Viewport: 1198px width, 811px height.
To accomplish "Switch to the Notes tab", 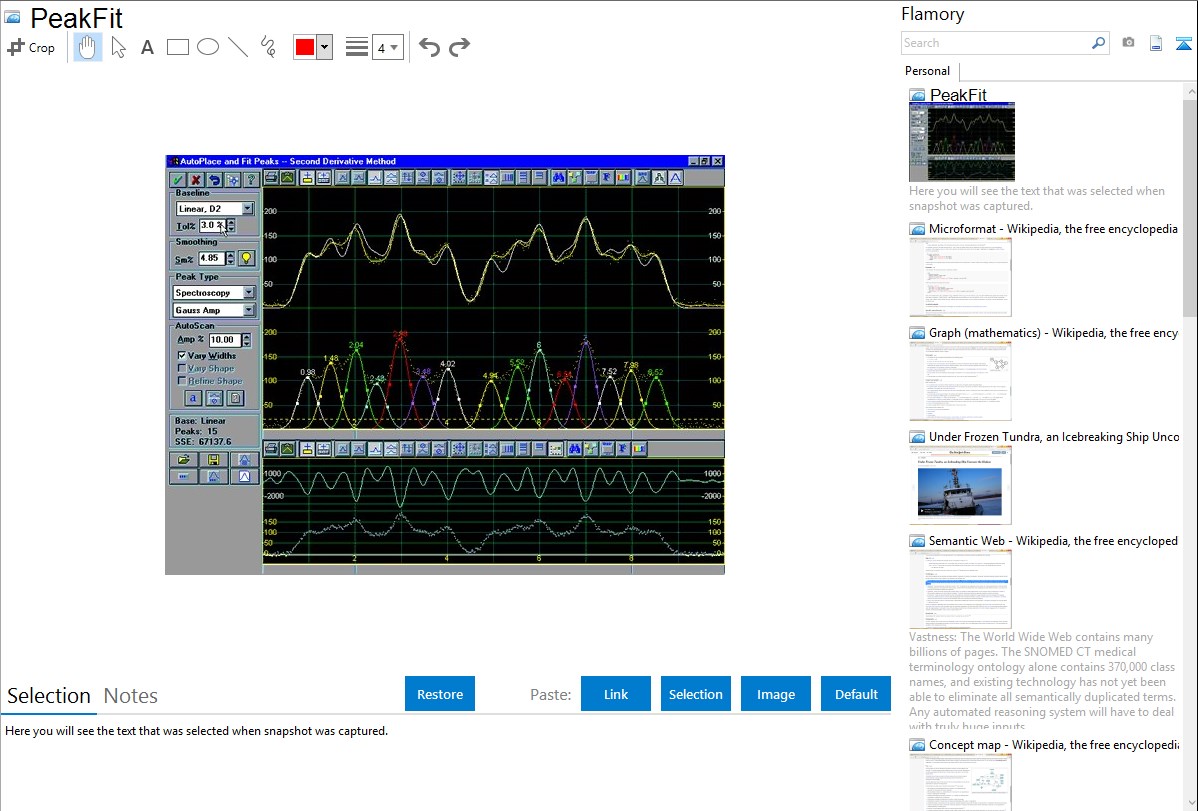I will point(131,696).
